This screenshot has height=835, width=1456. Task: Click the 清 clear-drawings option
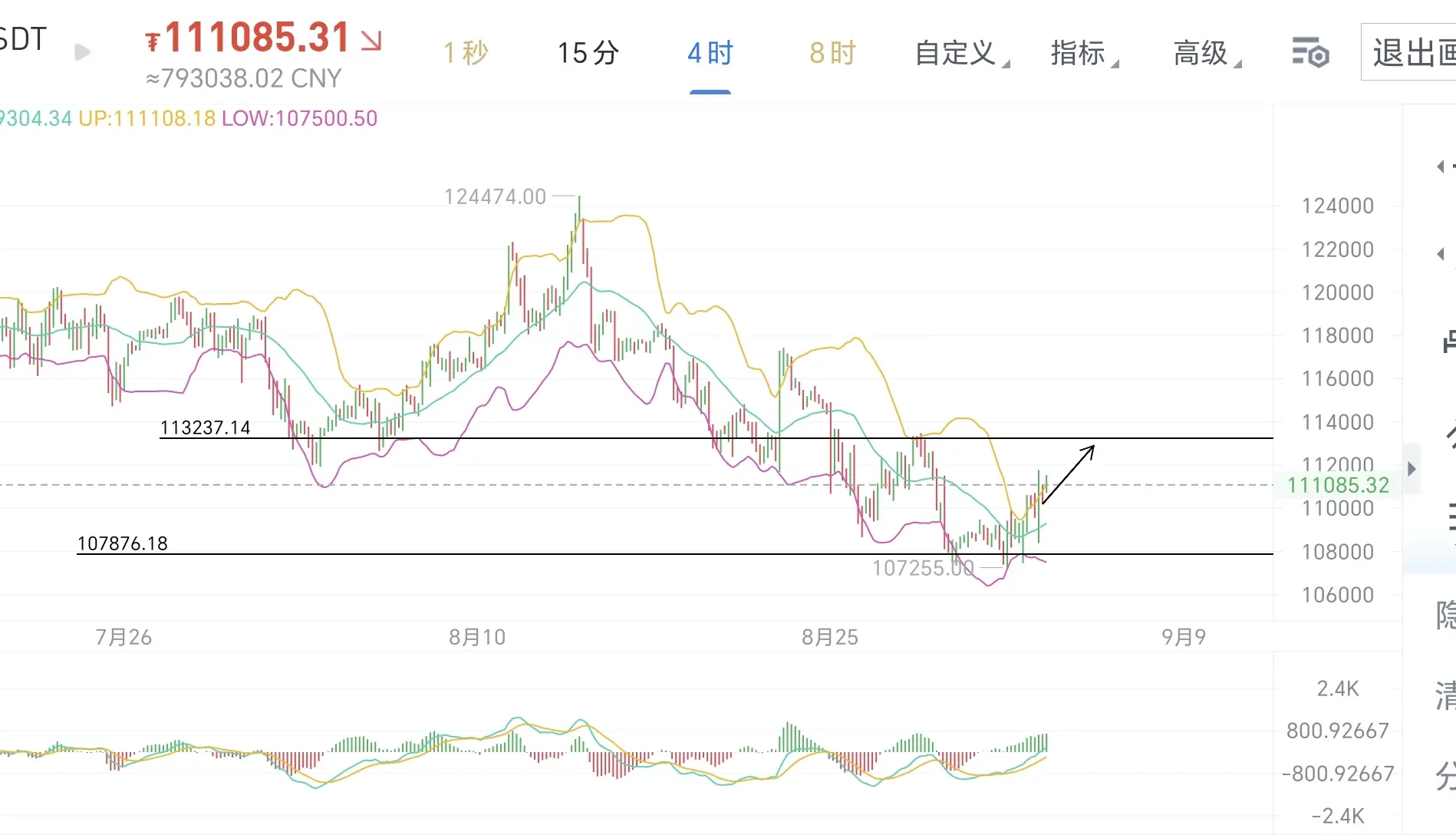[x=1445, y=696]
